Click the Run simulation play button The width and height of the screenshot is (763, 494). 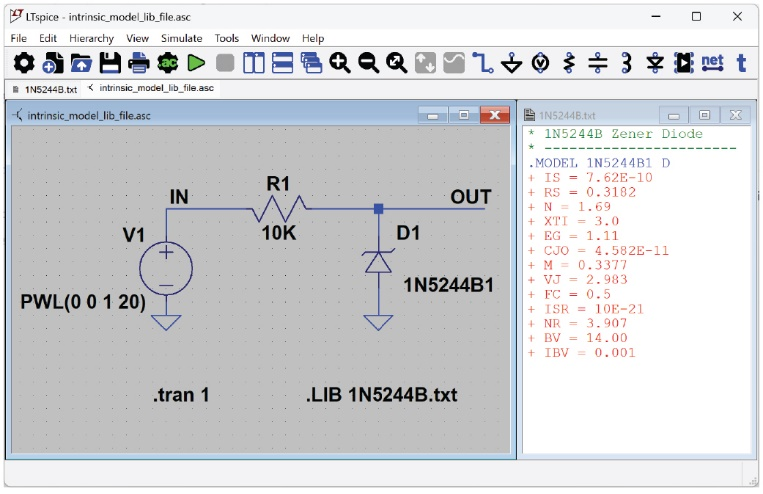pos(196,63)
